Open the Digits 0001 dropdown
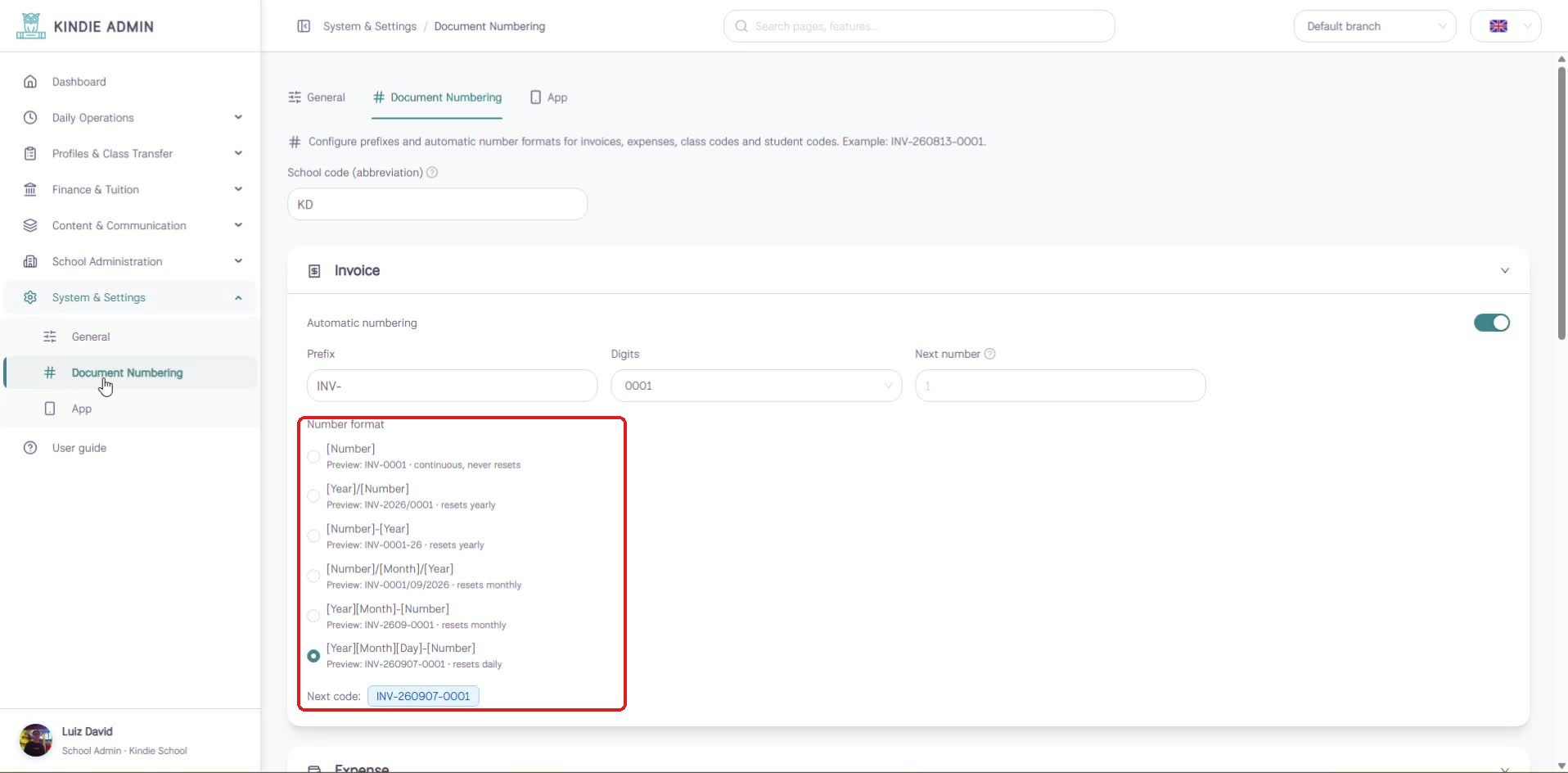 [756, 386]
